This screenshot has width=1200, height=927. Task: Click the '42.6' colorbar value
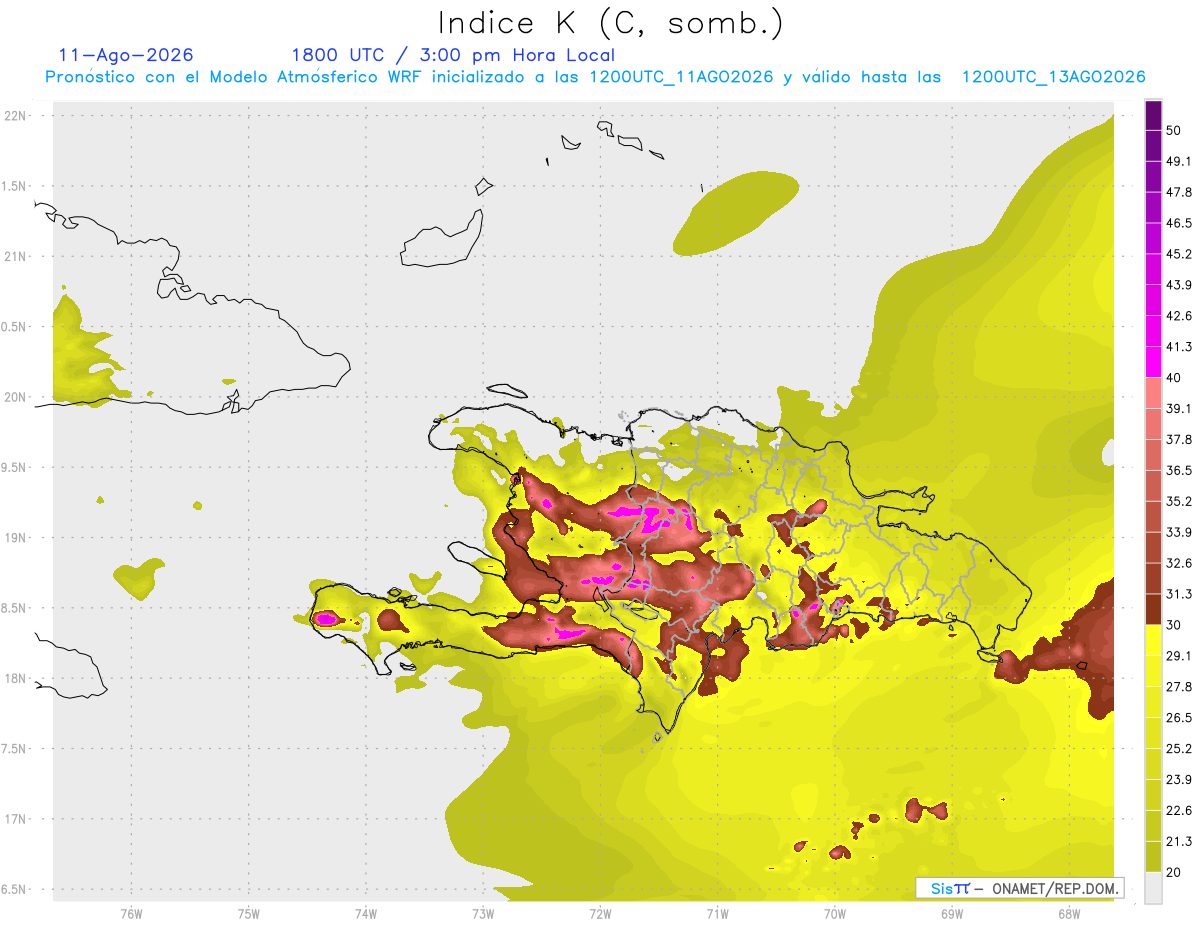(x=1179, y=316)
